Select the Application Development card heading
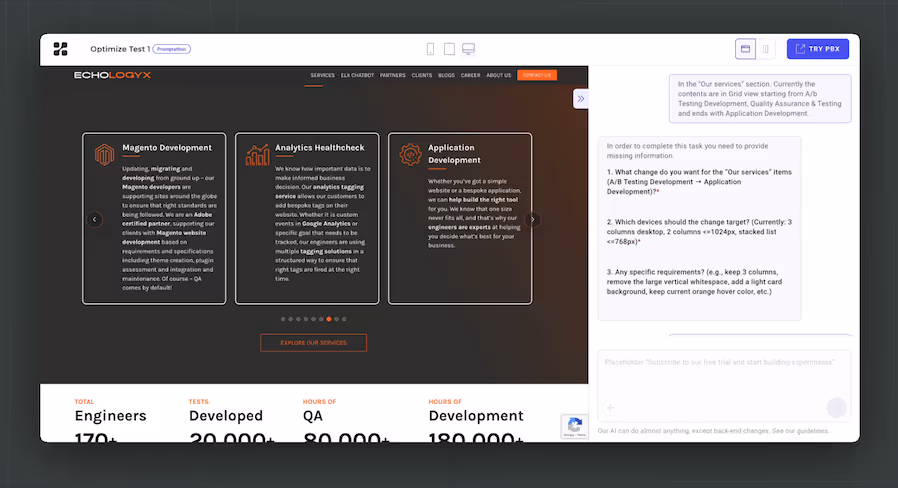The height and width of the screenshot is (488, 898). coord(455,154)
